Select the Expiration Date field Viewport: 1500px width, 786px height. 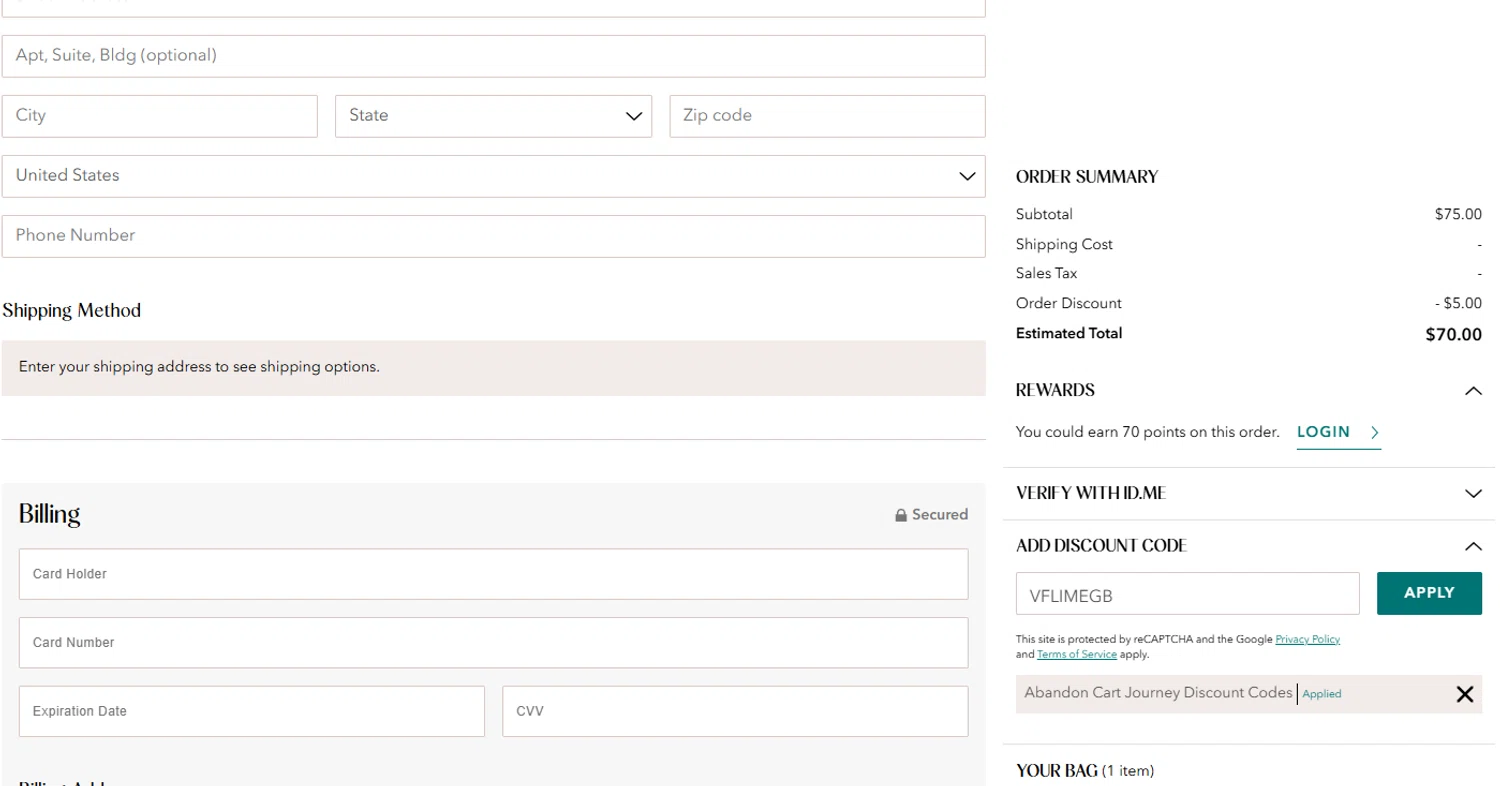[x=251, y=711]
